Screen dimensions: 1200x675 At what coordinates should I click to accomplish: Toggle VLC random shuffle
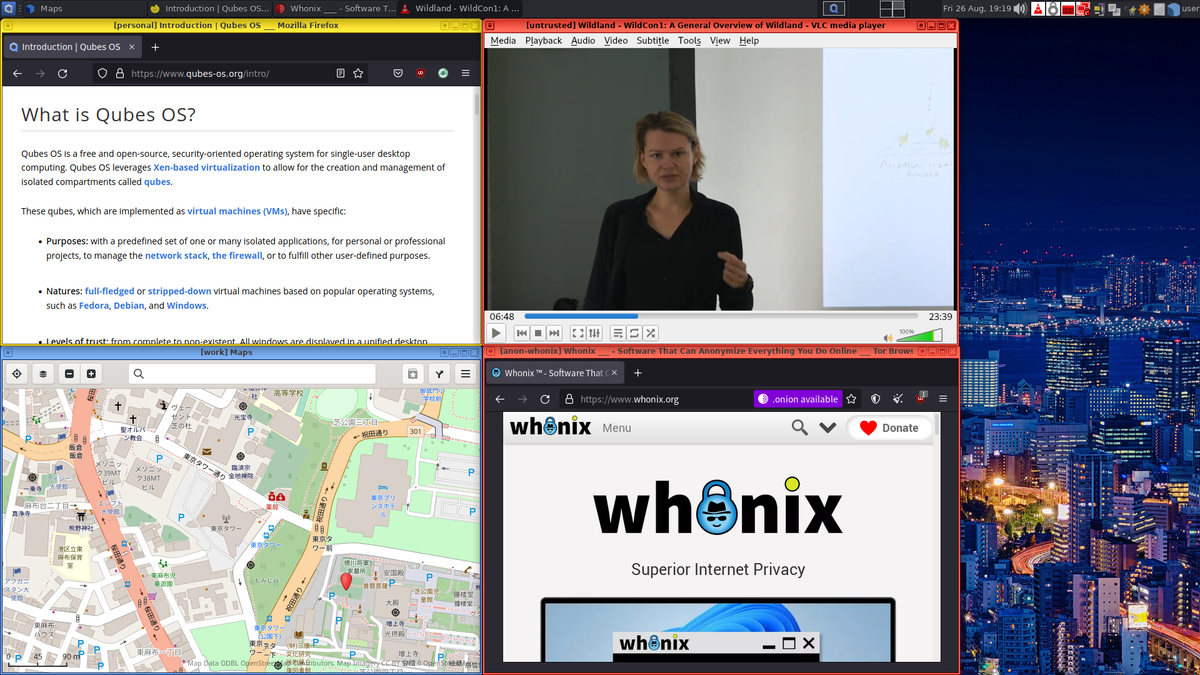point(650,333)
